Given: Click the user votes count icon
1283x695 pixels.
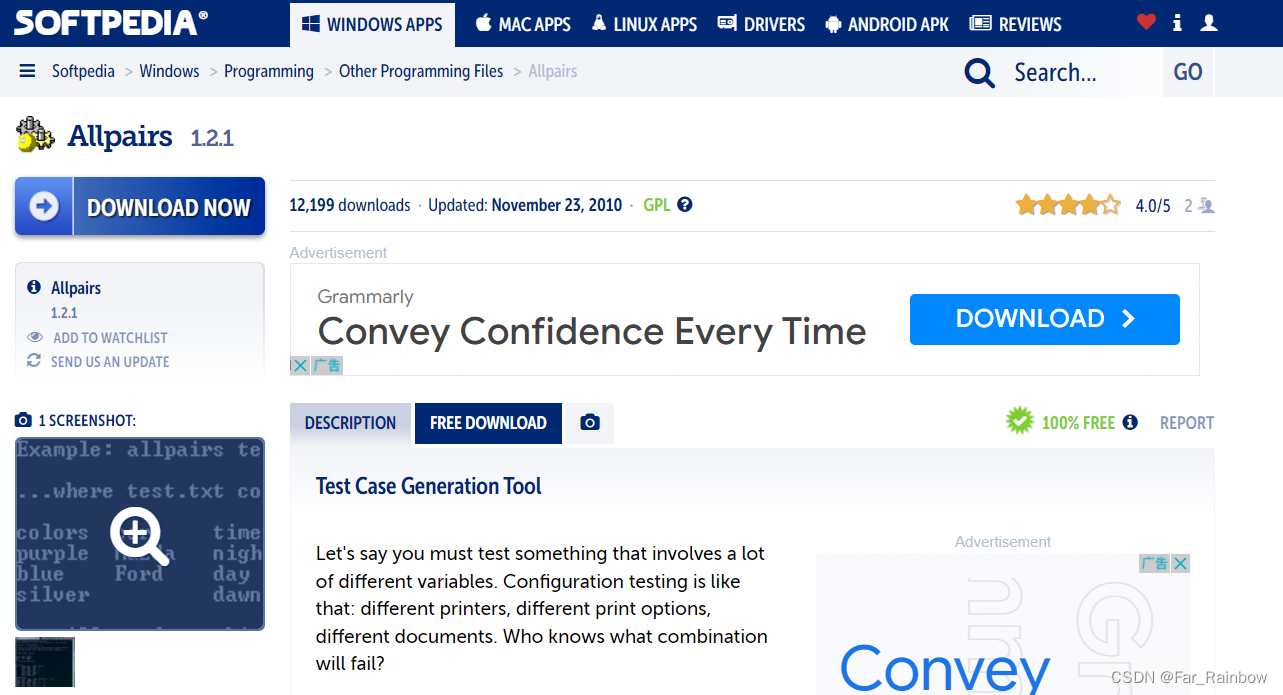Looking at the screenshot, I should (x=1207, y=206).
